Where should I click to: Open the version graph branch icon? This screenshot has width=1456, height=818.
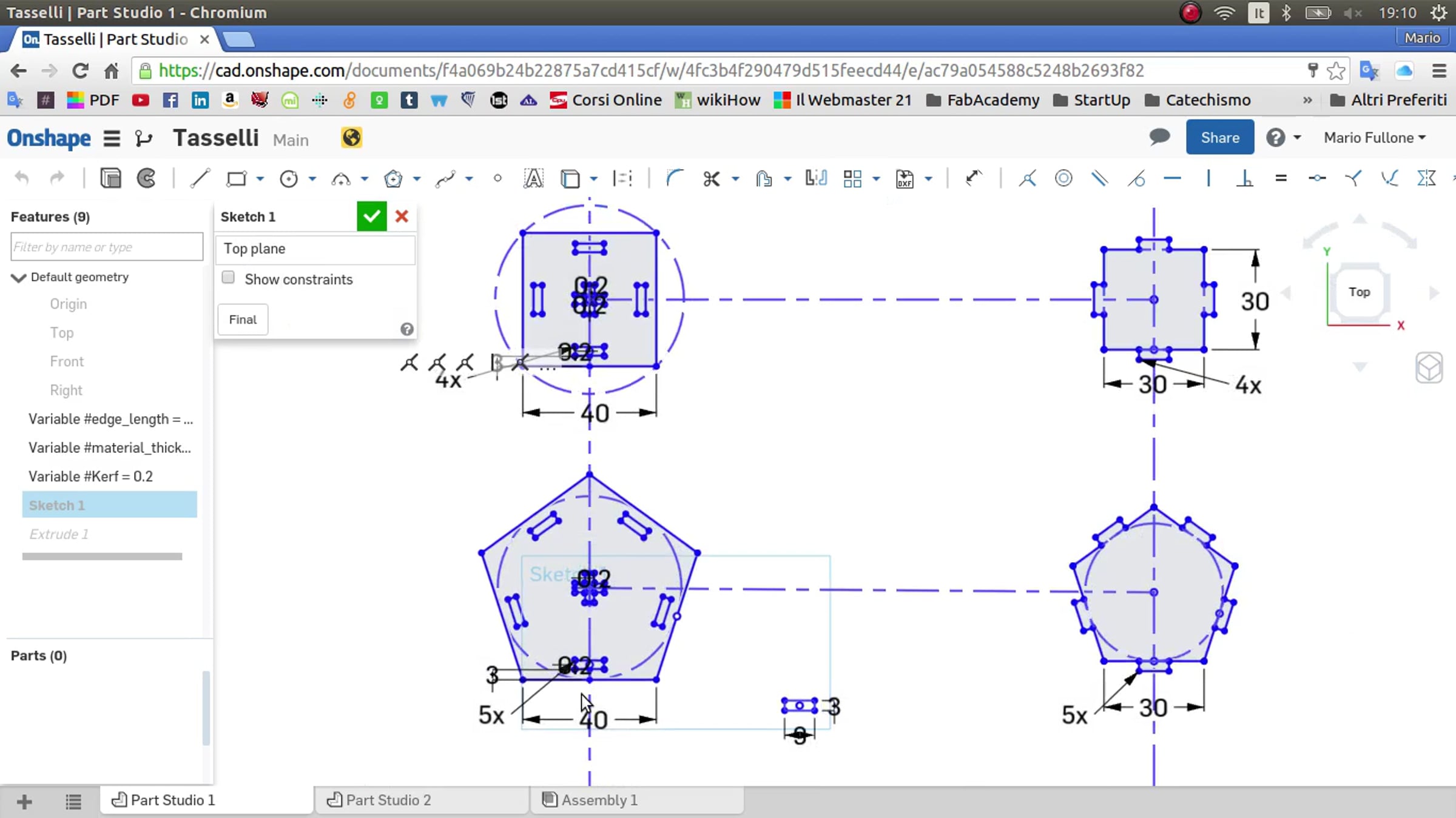144,138
